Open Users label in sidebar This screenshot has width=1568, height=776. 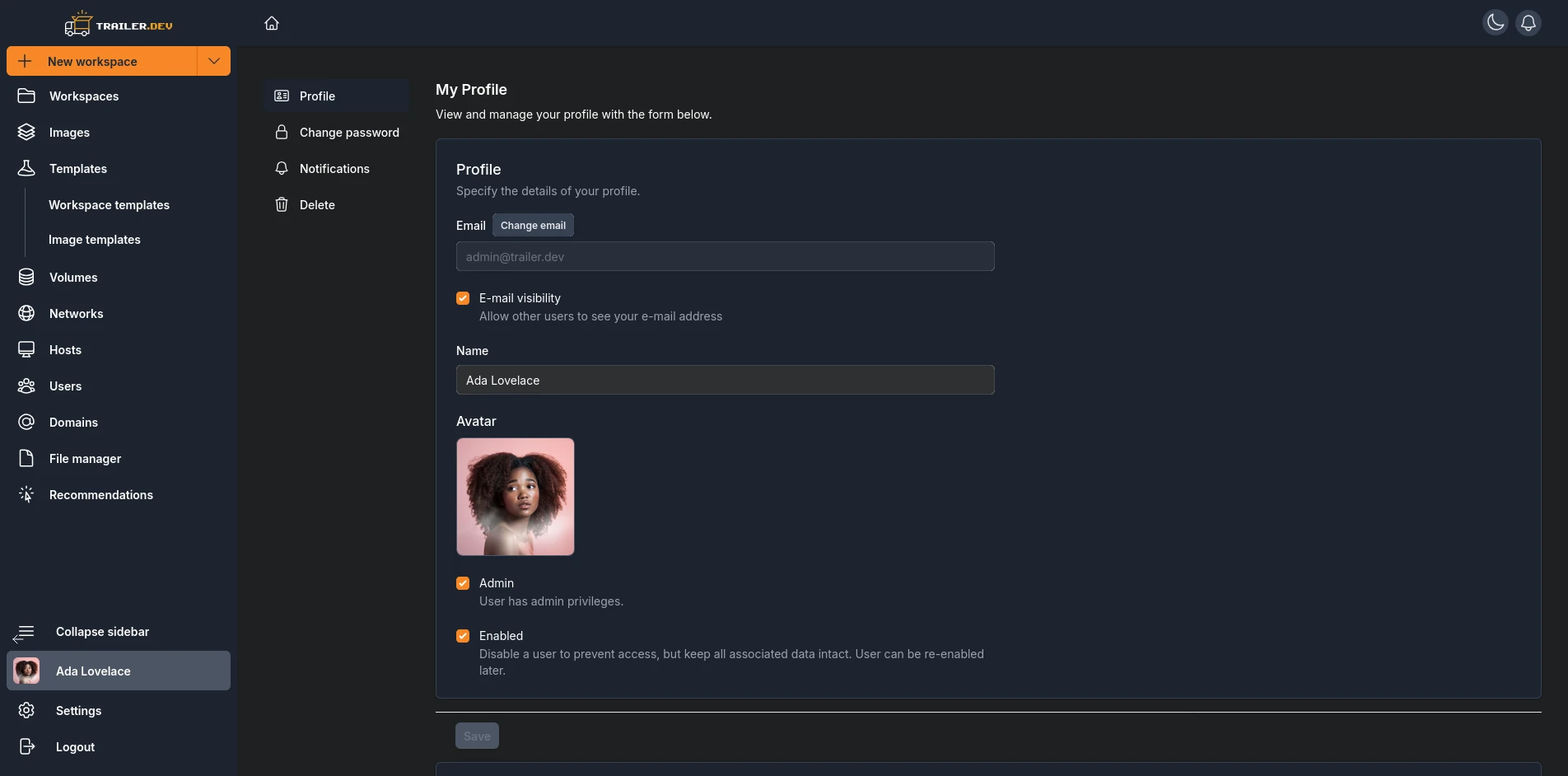(x=65, y=386)
